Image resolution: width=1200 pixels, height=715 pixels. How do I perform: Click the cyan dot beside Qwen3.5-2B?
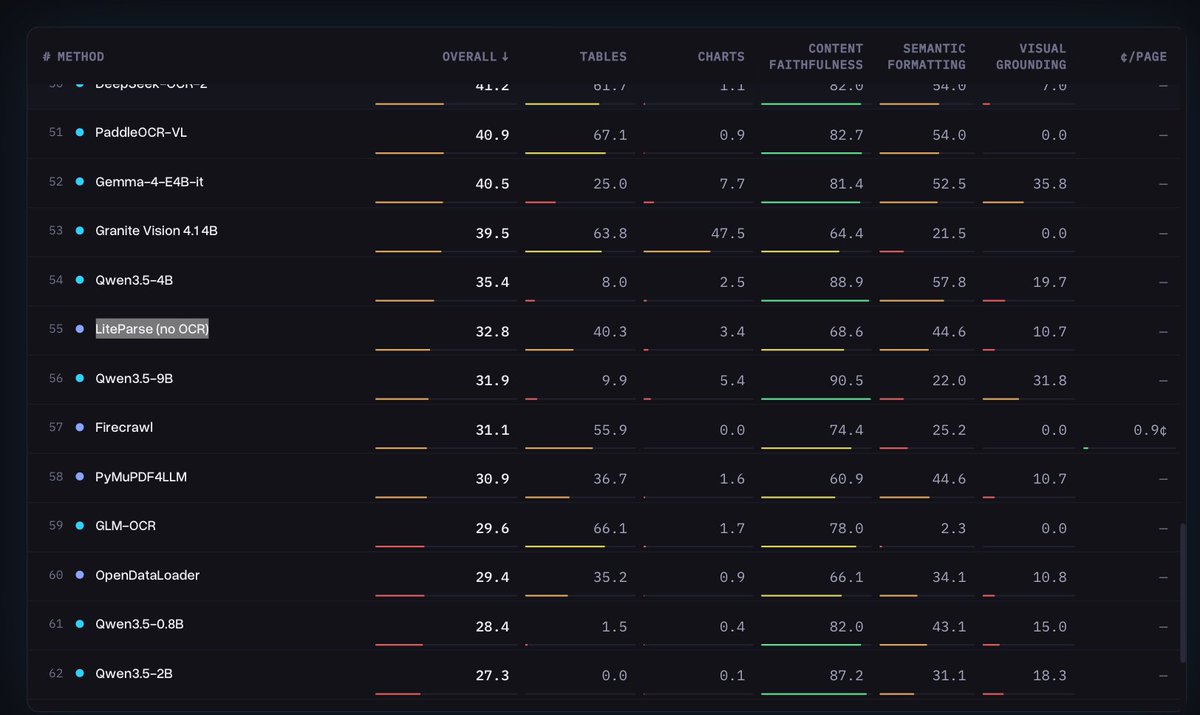80,674
